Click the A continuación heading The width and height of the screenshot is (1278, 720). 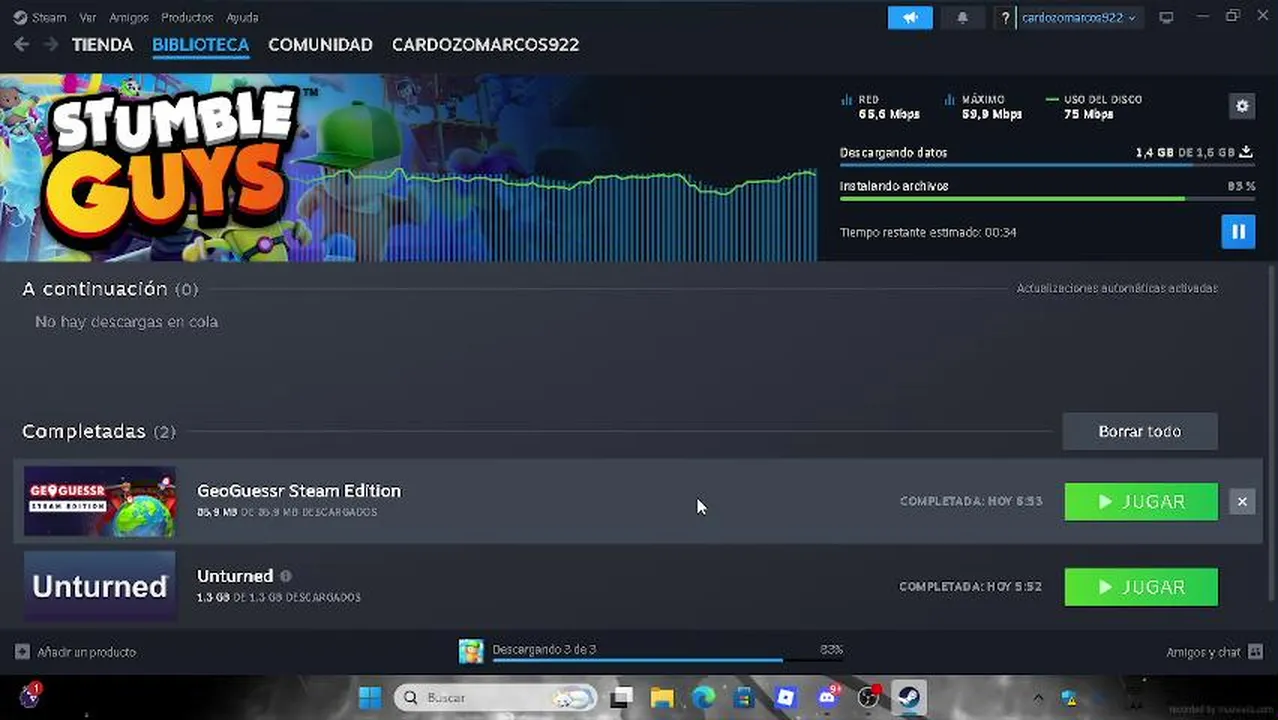[95, 288]
